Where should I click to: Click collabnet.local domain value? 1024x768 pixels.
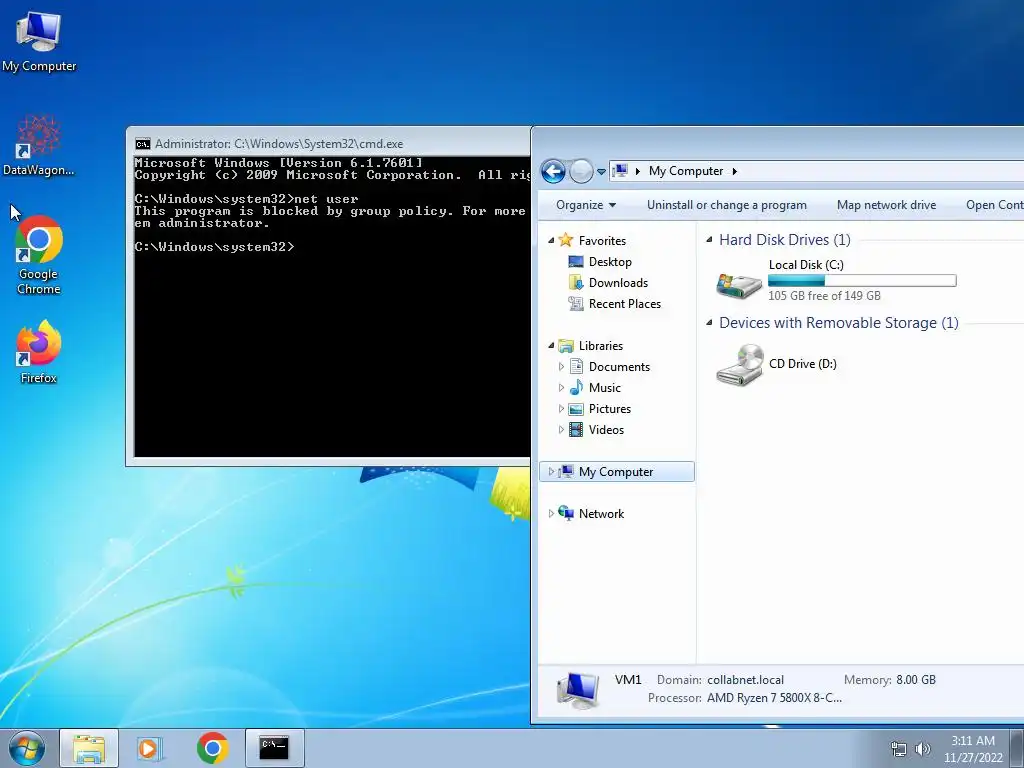pos(745,680)
